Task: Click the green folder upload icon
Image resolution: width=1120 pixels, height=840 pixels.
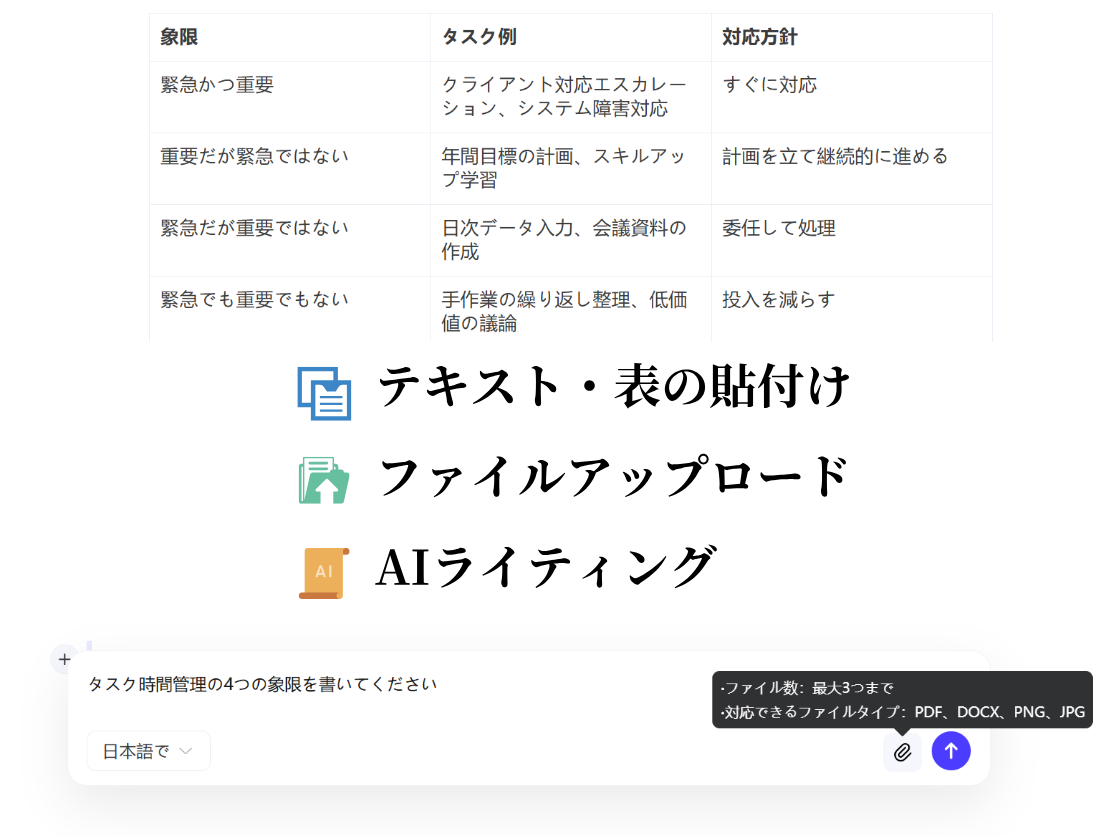Action: pos(322,478)
